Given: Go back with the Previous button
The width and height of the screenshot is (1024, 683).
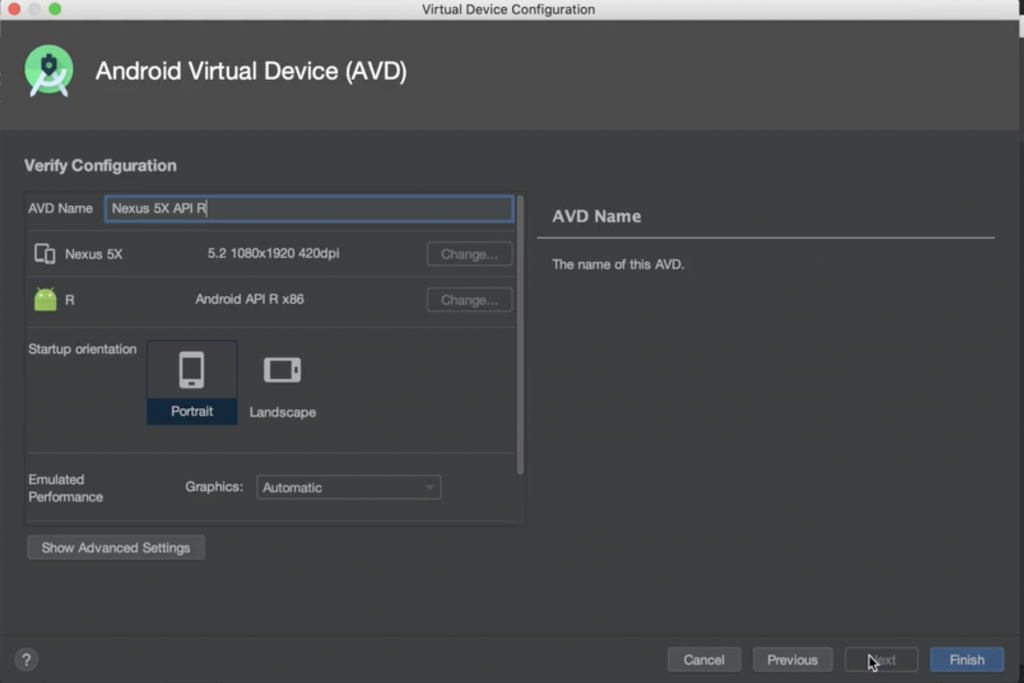Looking at the screenshot, I should [x=793, y=659].
